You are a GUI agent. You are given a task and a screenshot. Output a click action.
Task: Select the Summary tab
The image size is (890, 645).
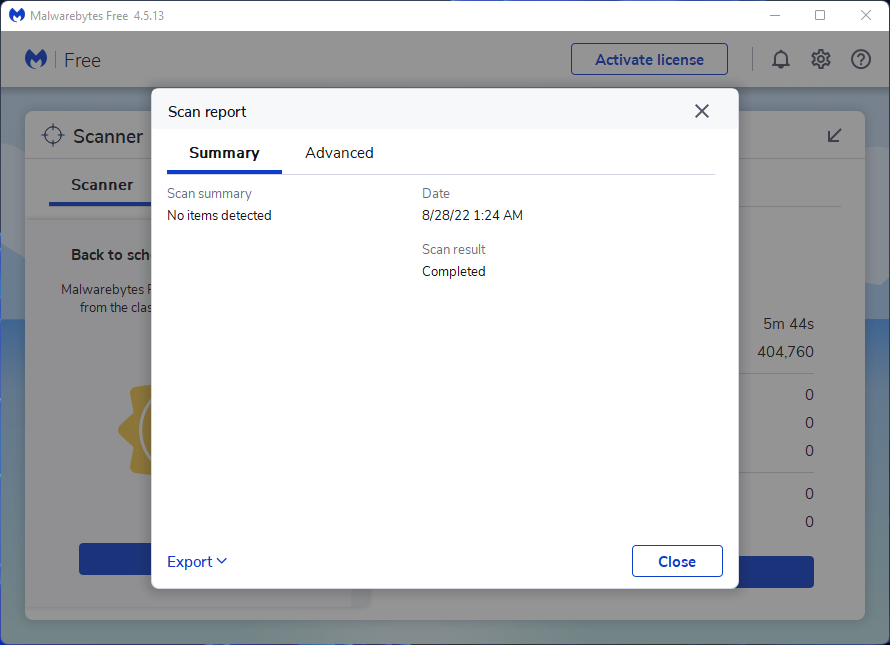(224, 153)
